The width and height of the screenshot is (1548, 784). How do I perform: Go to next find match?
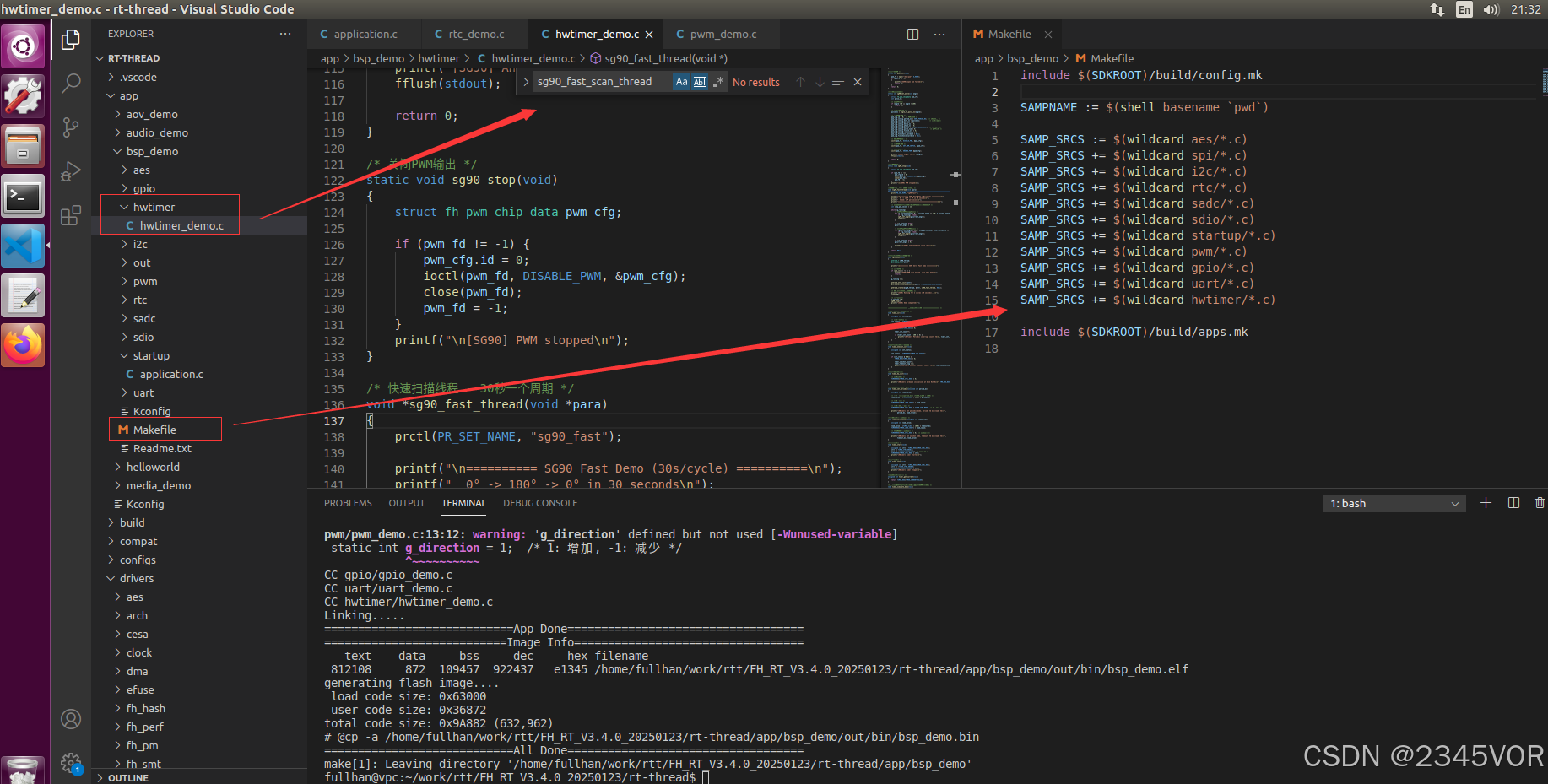(x=820, y=82)
